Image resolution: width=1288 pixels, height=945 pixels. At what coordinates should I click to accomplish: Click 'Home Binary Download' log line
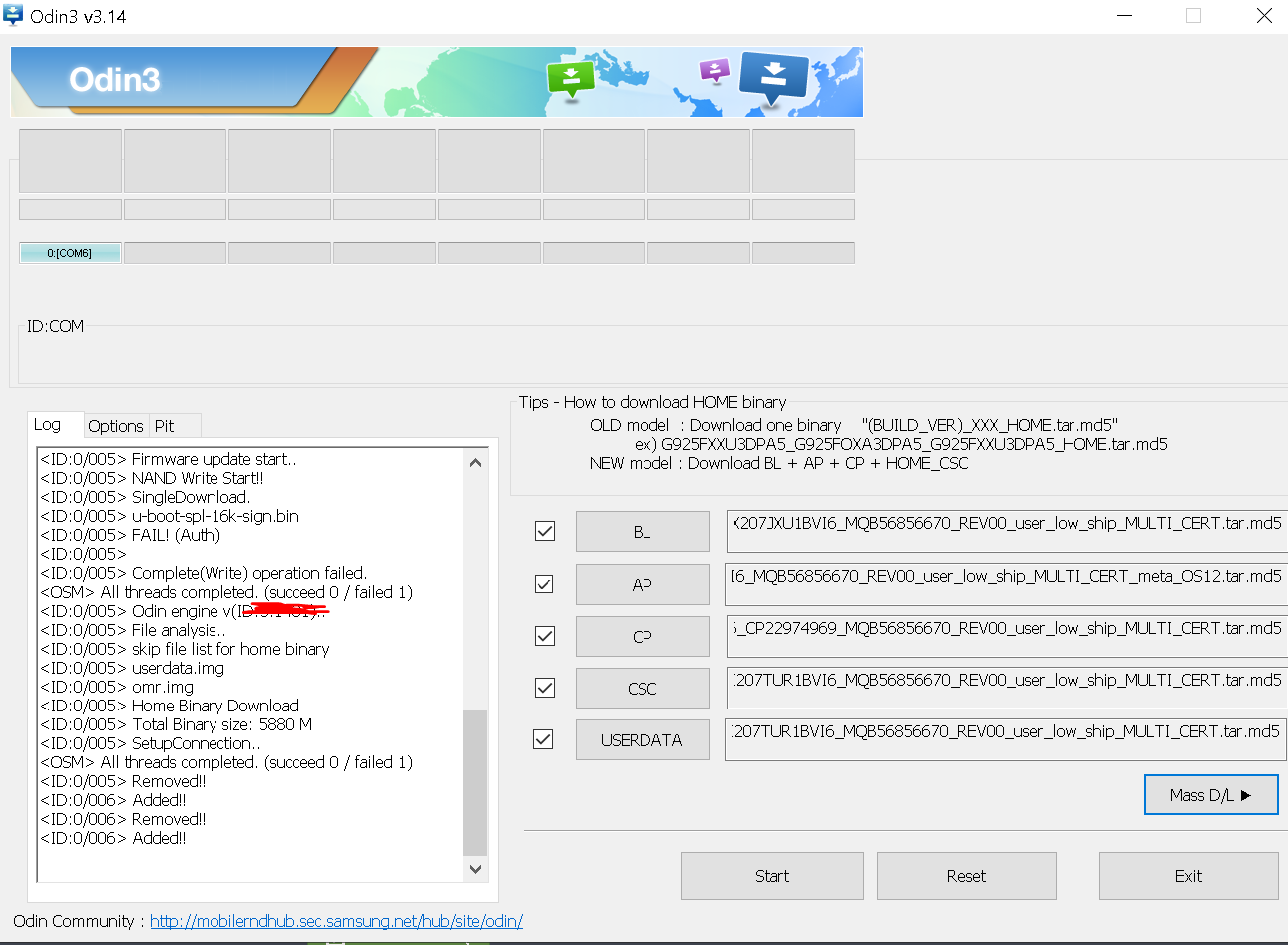[x=170, y=706]
